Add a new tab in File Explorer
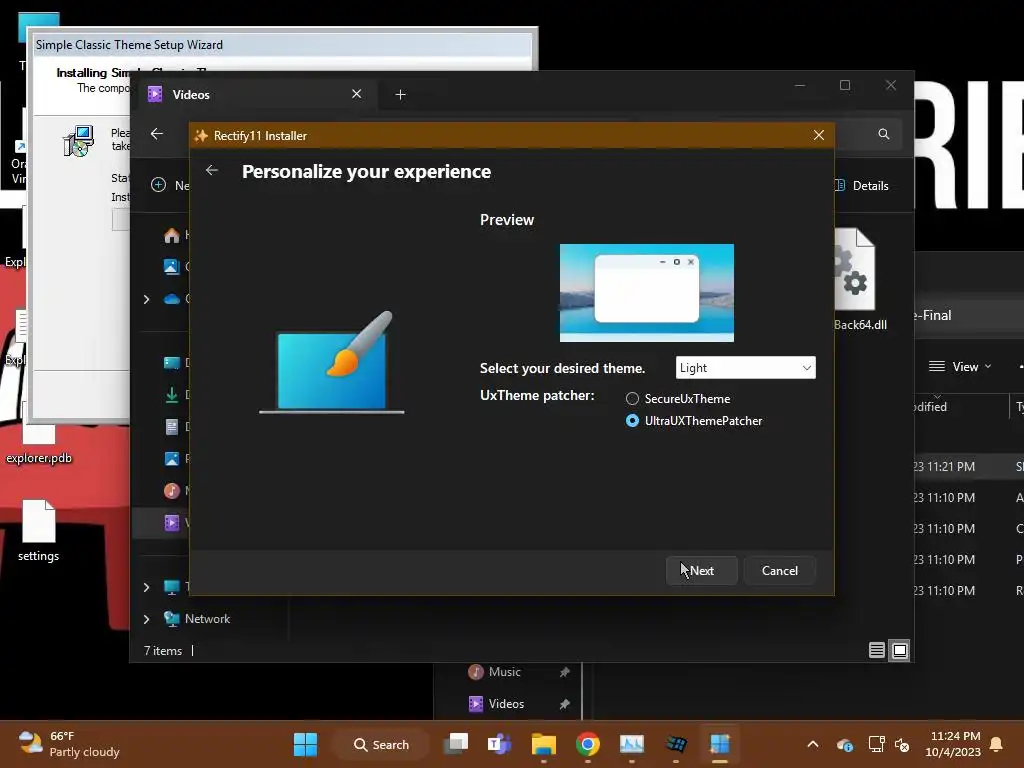 point(400,95)
